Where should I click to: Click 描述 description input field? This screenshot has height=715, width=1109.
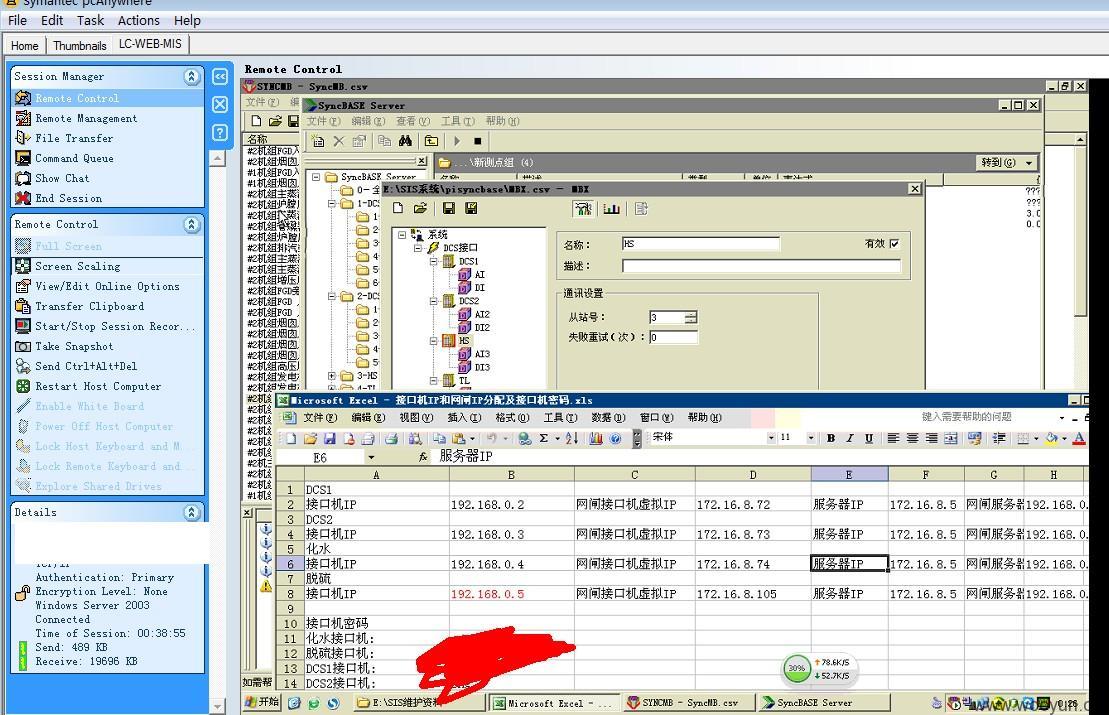(761, 266)
